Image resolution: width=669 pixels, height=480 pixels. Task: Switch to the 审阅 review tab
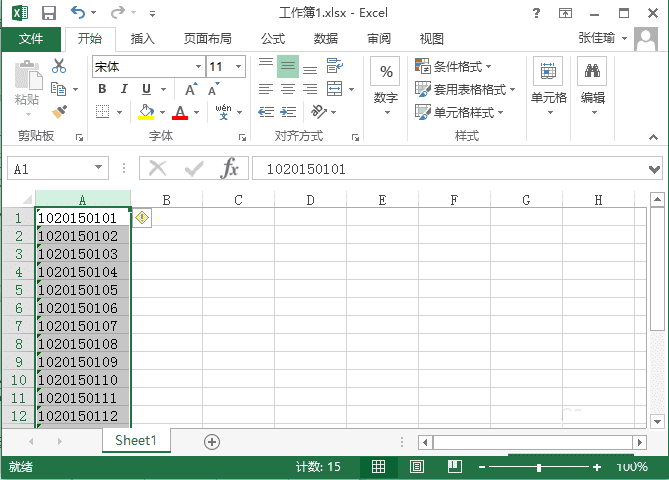point(379,39)
